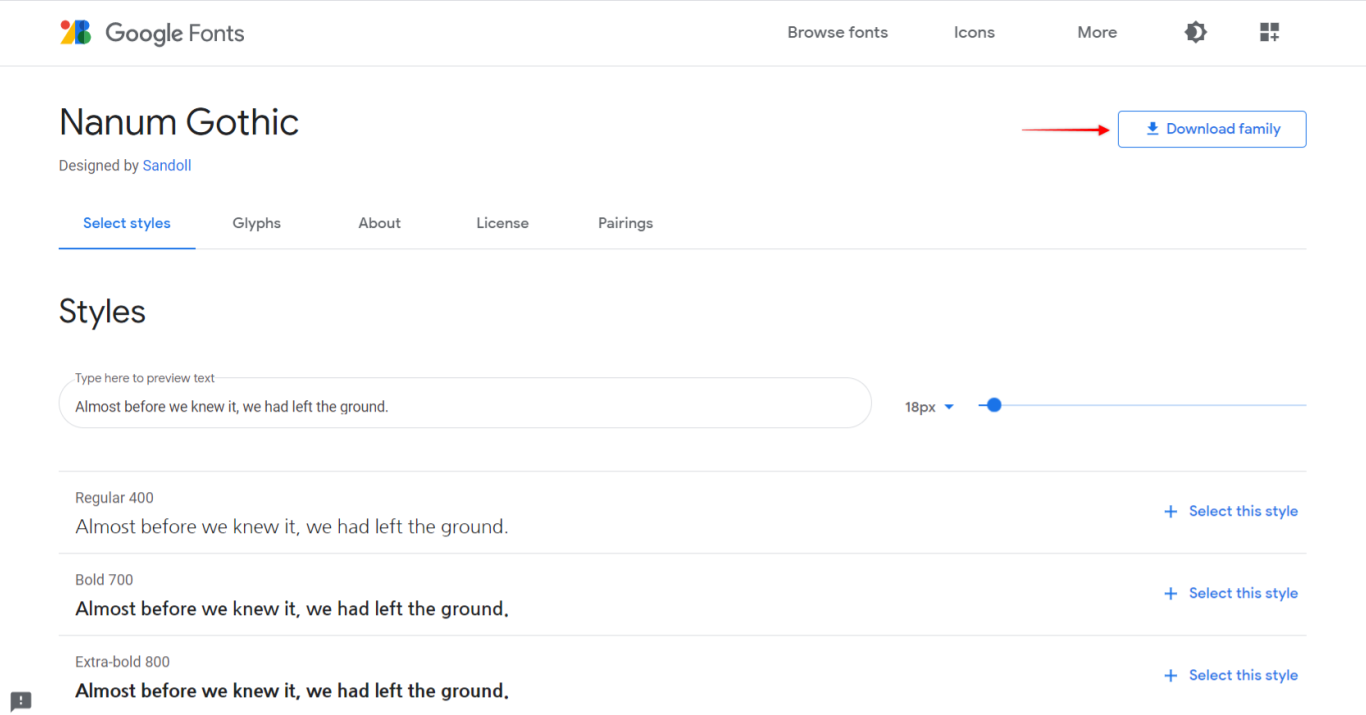
Task: Switch to the Glyphs tab
Action: click(x=257, y=223)
